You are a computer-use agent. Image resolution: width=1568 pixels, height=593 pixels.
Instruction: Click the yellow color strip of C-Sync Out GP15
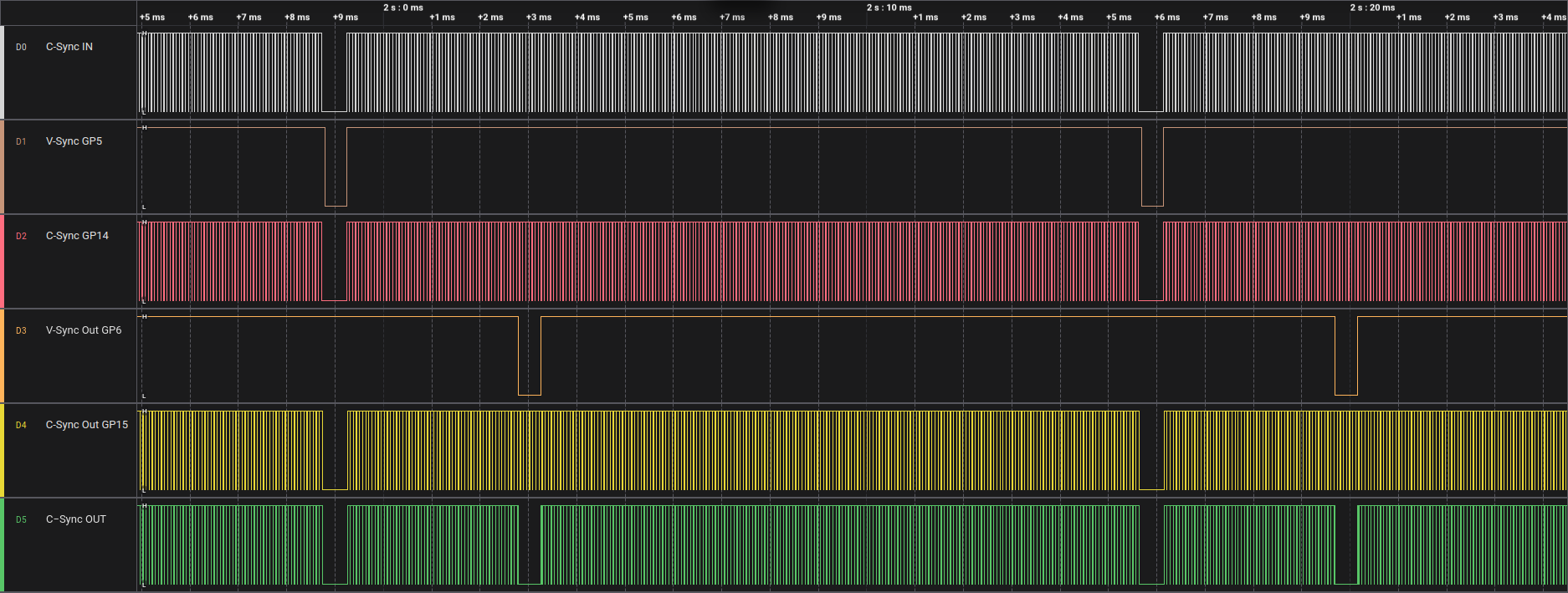click(2, 451)
